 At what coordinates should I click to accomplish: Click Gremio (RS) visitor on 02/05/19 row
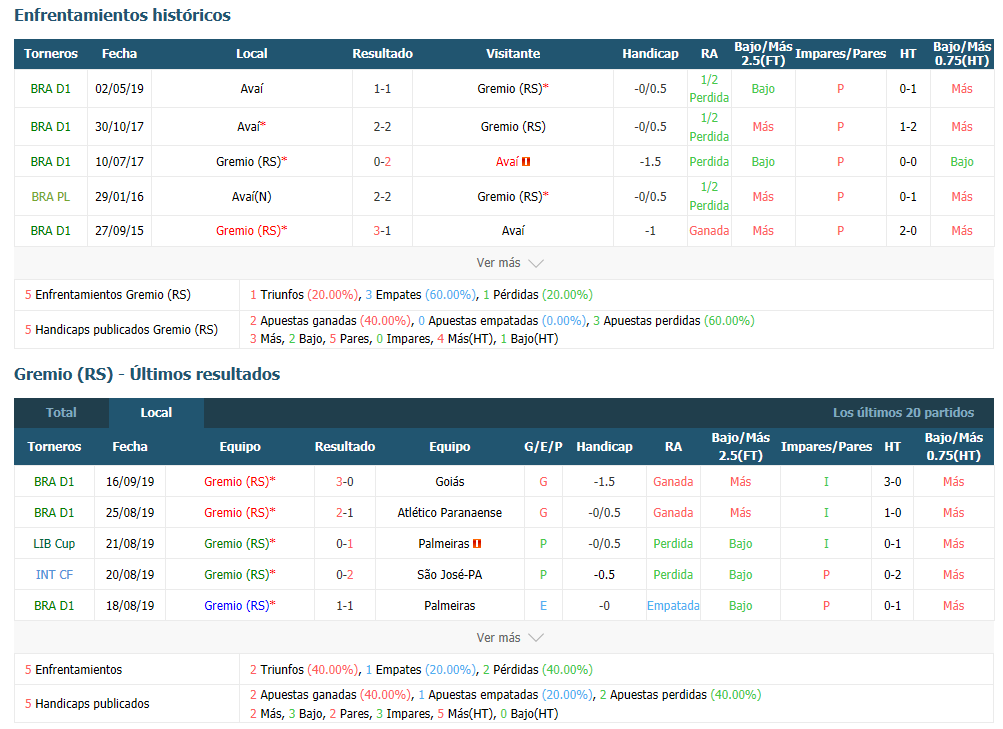tap(510, 89)
